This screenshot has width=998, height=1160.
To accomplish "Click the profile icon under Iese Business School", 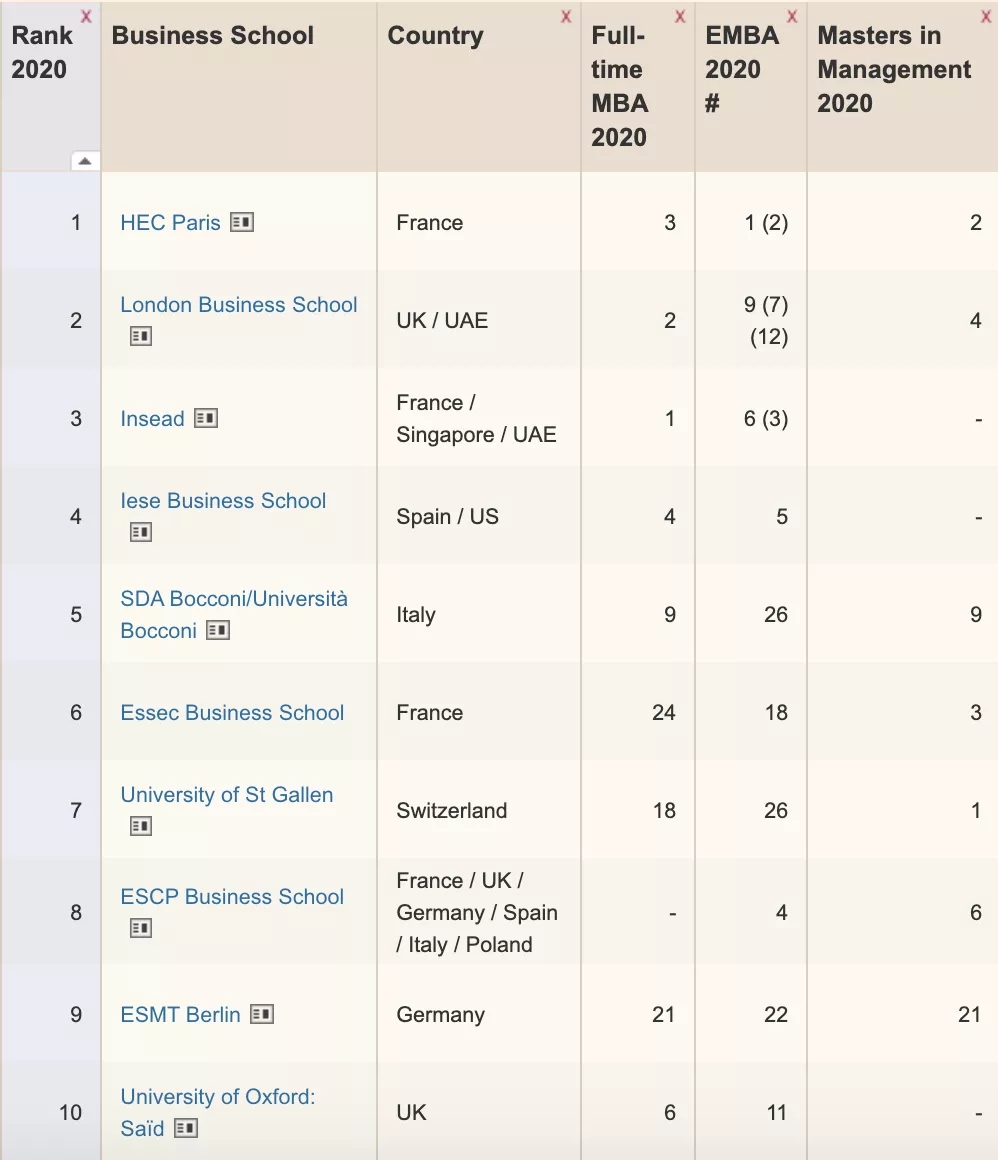I will (141, 533).
